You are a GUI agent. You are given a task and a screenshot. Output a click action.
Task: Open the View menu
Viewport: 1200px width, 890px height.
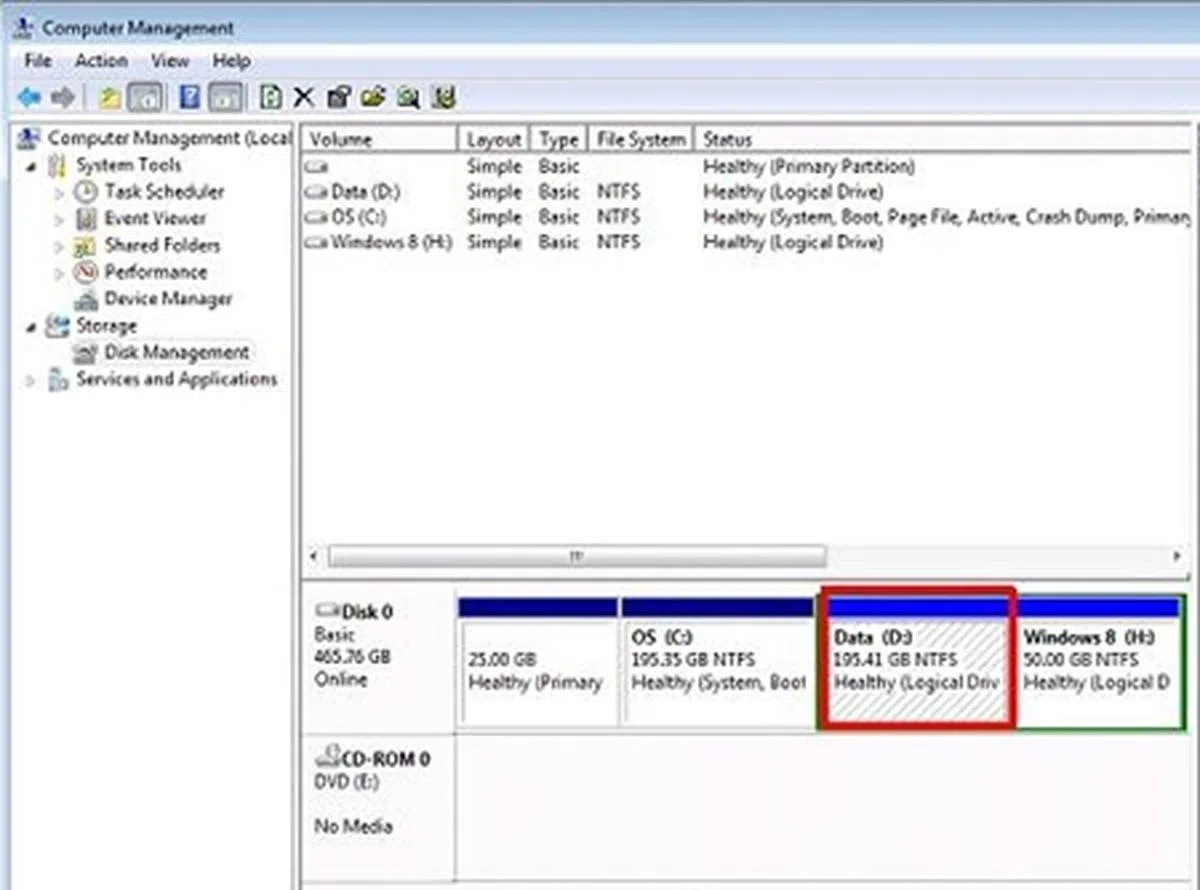[x=170, y=61]
